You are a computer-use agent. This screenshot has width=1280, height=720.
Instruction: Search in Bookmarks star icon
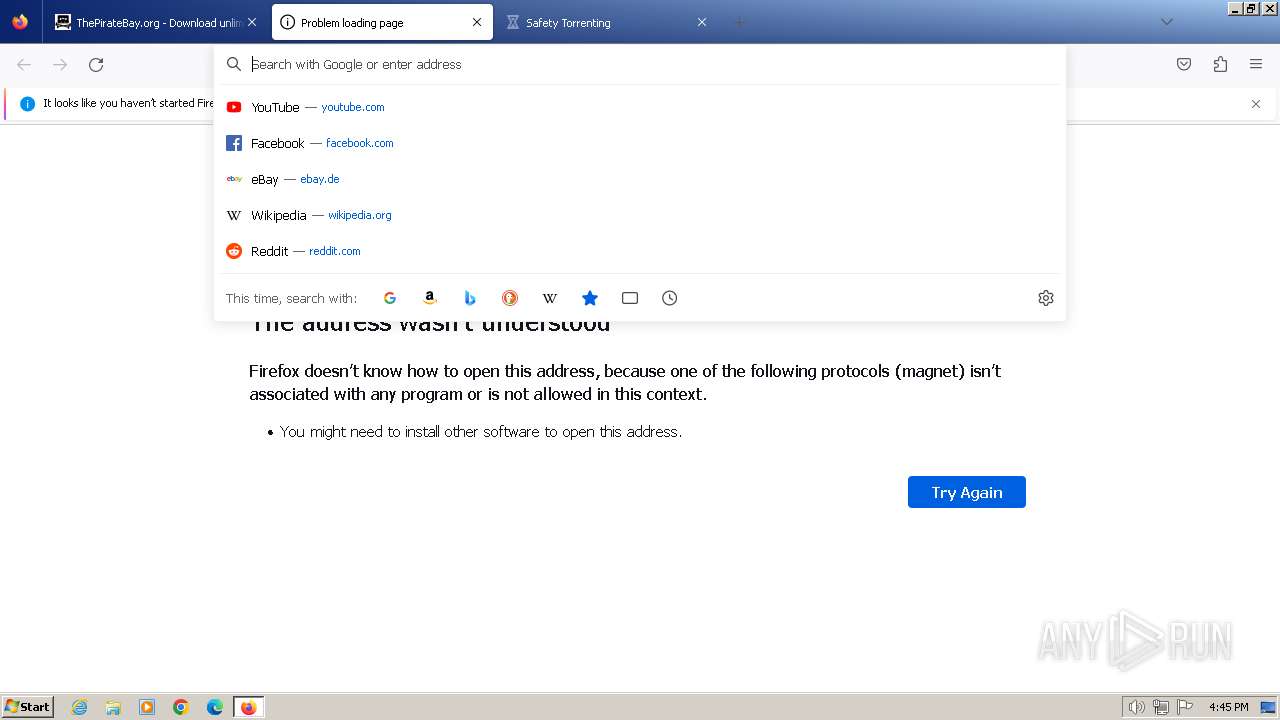tap(590, 298)
